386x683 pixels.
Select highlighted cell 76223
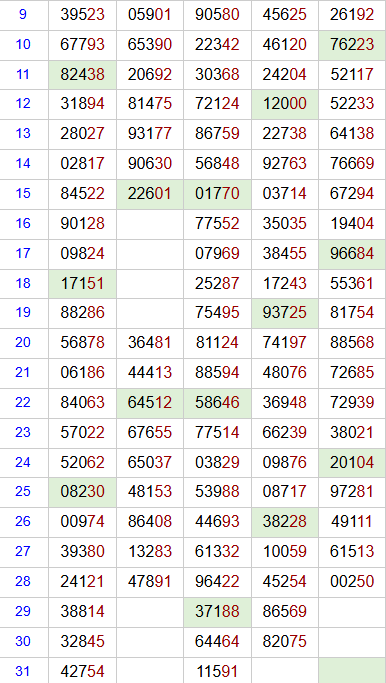click(352, 44)
